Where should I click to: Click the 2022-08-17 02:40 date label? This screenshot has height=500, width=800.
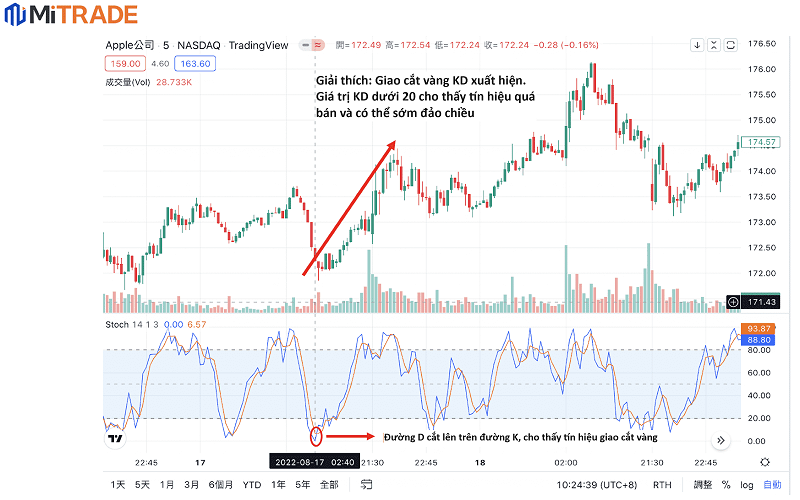pyautogui.click(x=314, y=462)
